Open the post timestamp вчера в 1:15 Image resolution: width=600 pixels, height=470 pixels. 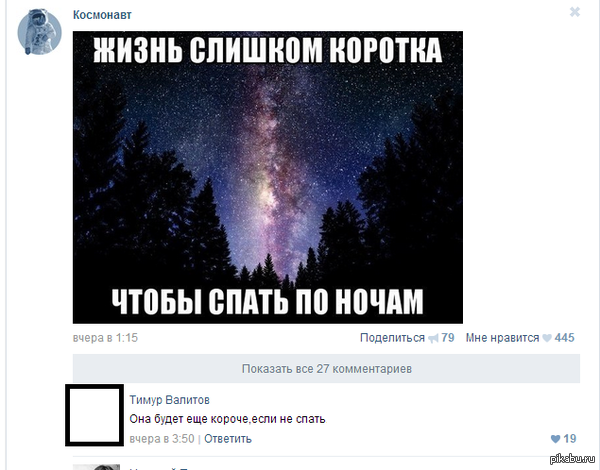105,338
